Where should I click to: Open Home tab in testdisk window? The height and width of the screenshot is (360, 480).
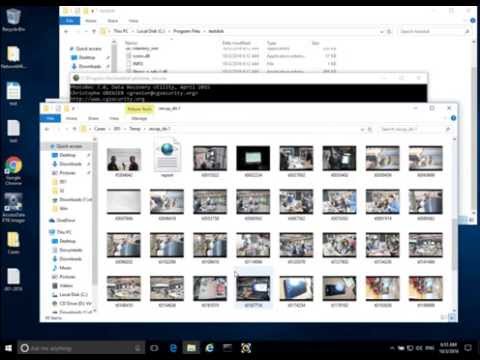(90, 21)
